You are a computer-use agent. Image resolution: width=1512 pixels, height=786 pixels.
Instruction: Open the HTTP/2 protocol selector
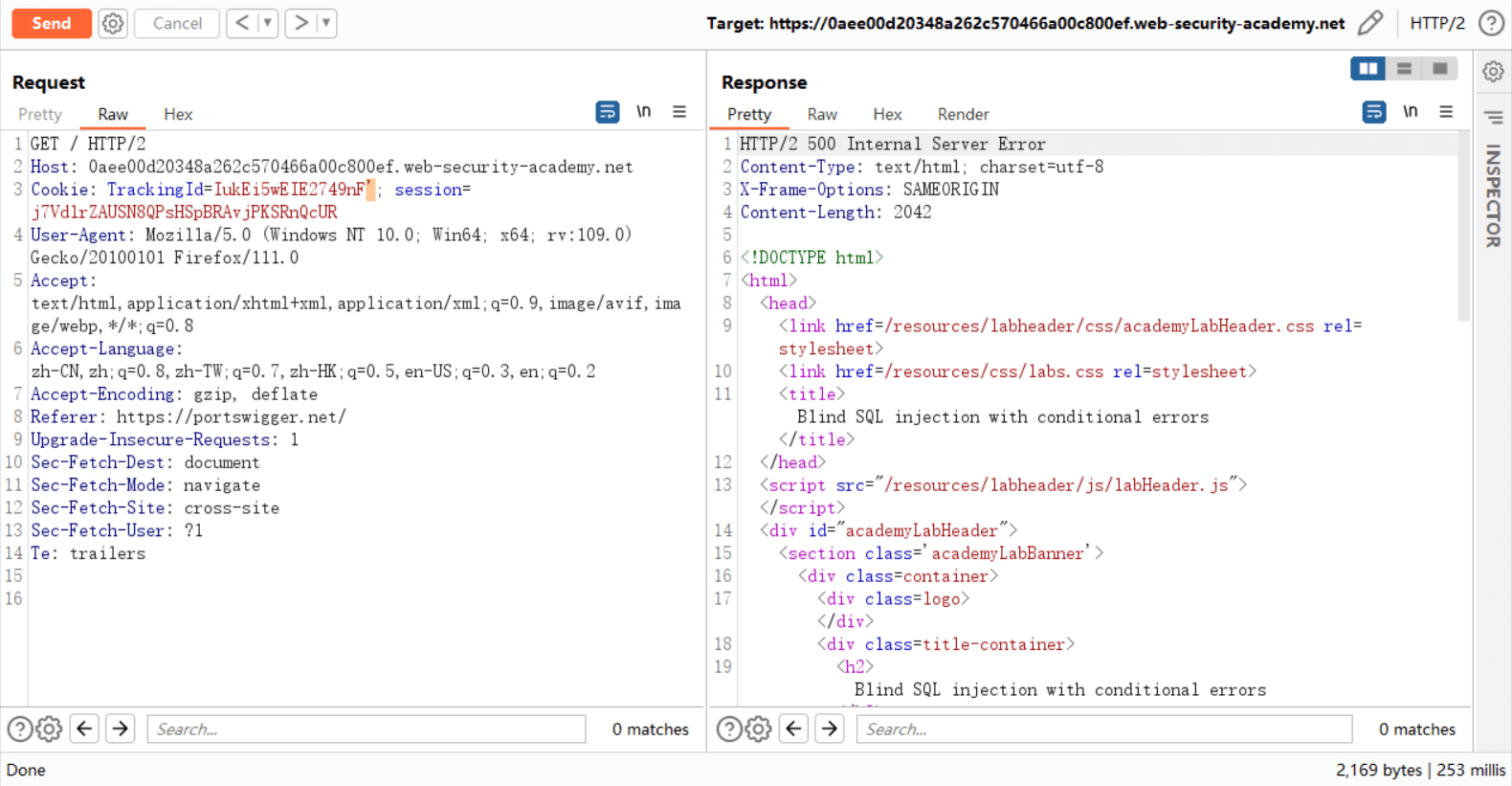pyautogui.click(x=1436, y=23)
